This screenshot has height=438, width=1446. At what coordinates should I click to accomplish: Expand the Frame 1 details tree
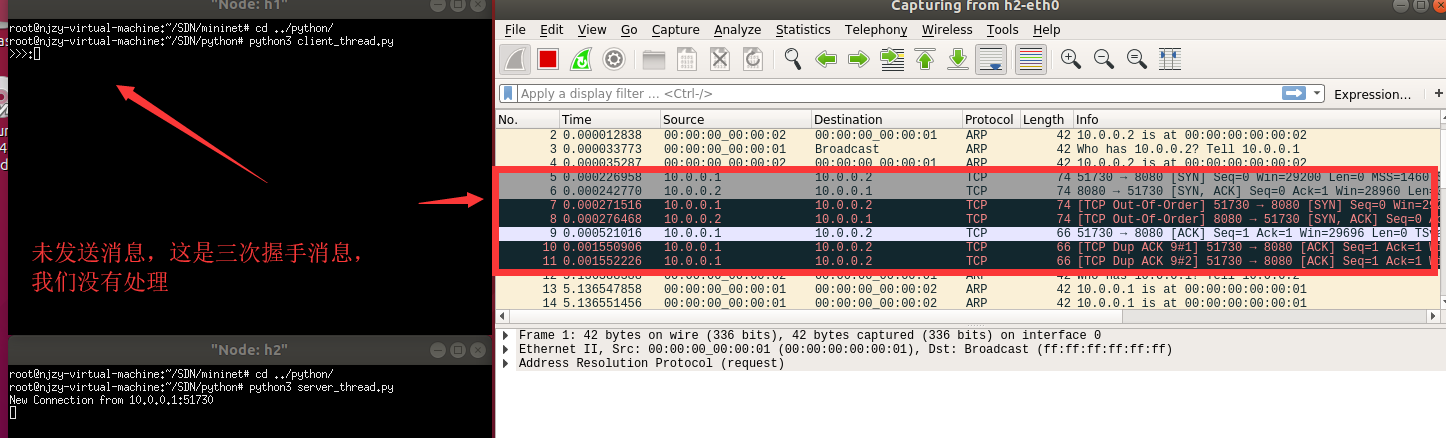tap(506, 335)
